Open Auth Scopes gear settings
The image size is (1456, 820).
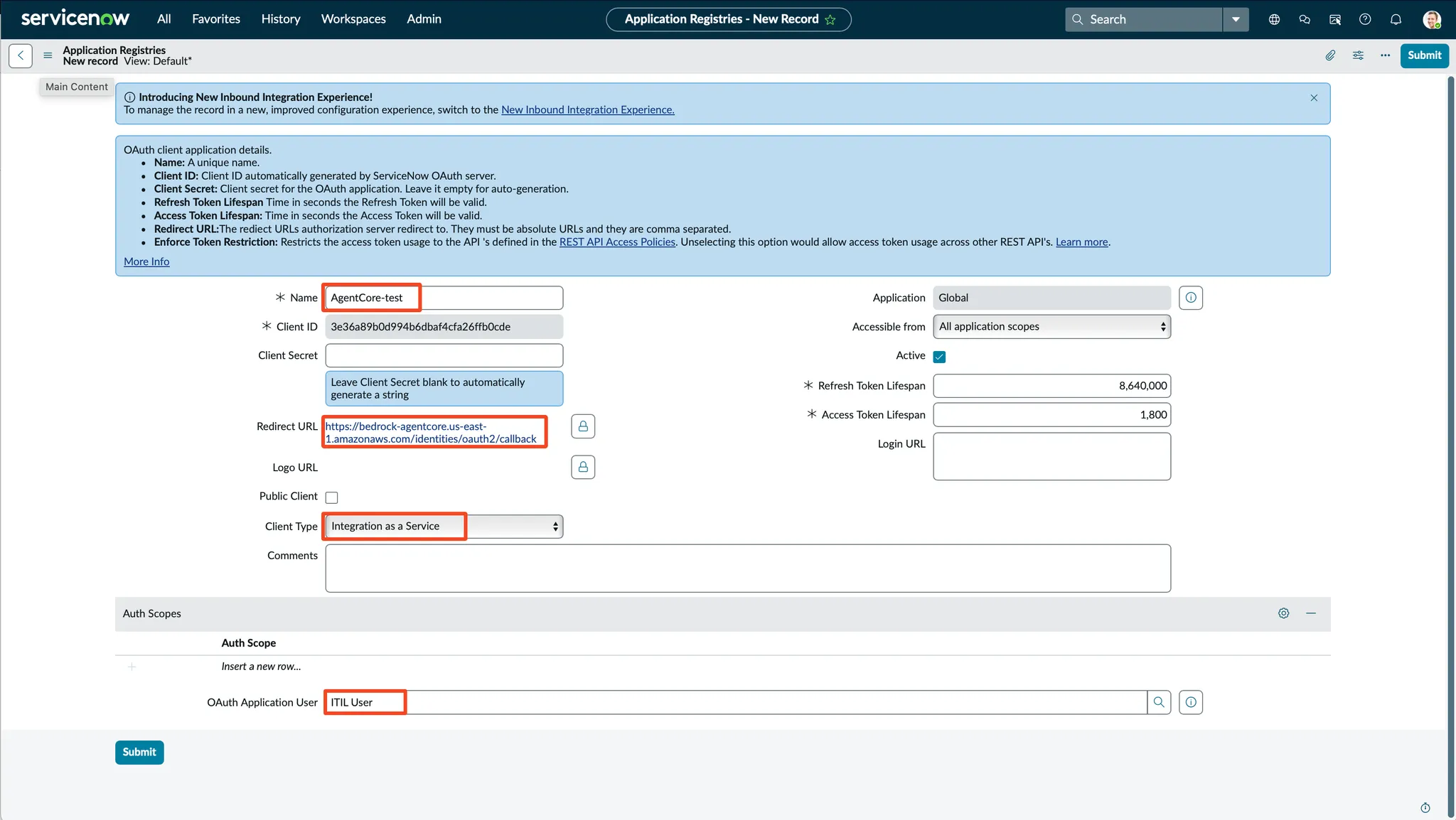point(1283,613)
